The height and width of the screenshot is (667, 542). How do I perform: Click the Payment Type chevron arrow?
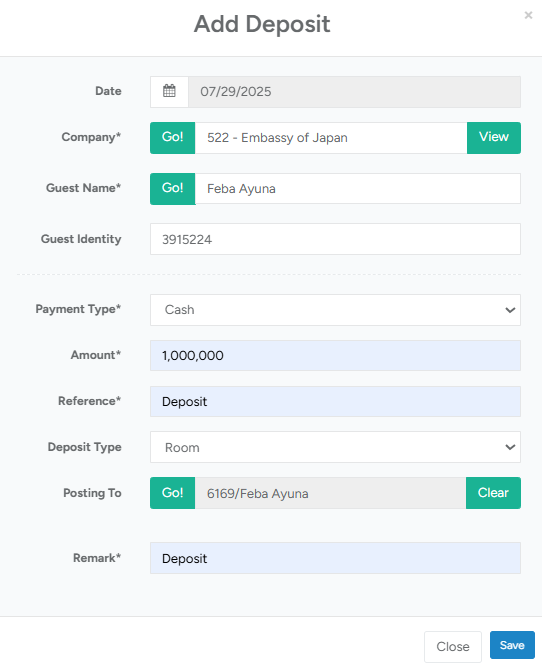pos(510,310)
